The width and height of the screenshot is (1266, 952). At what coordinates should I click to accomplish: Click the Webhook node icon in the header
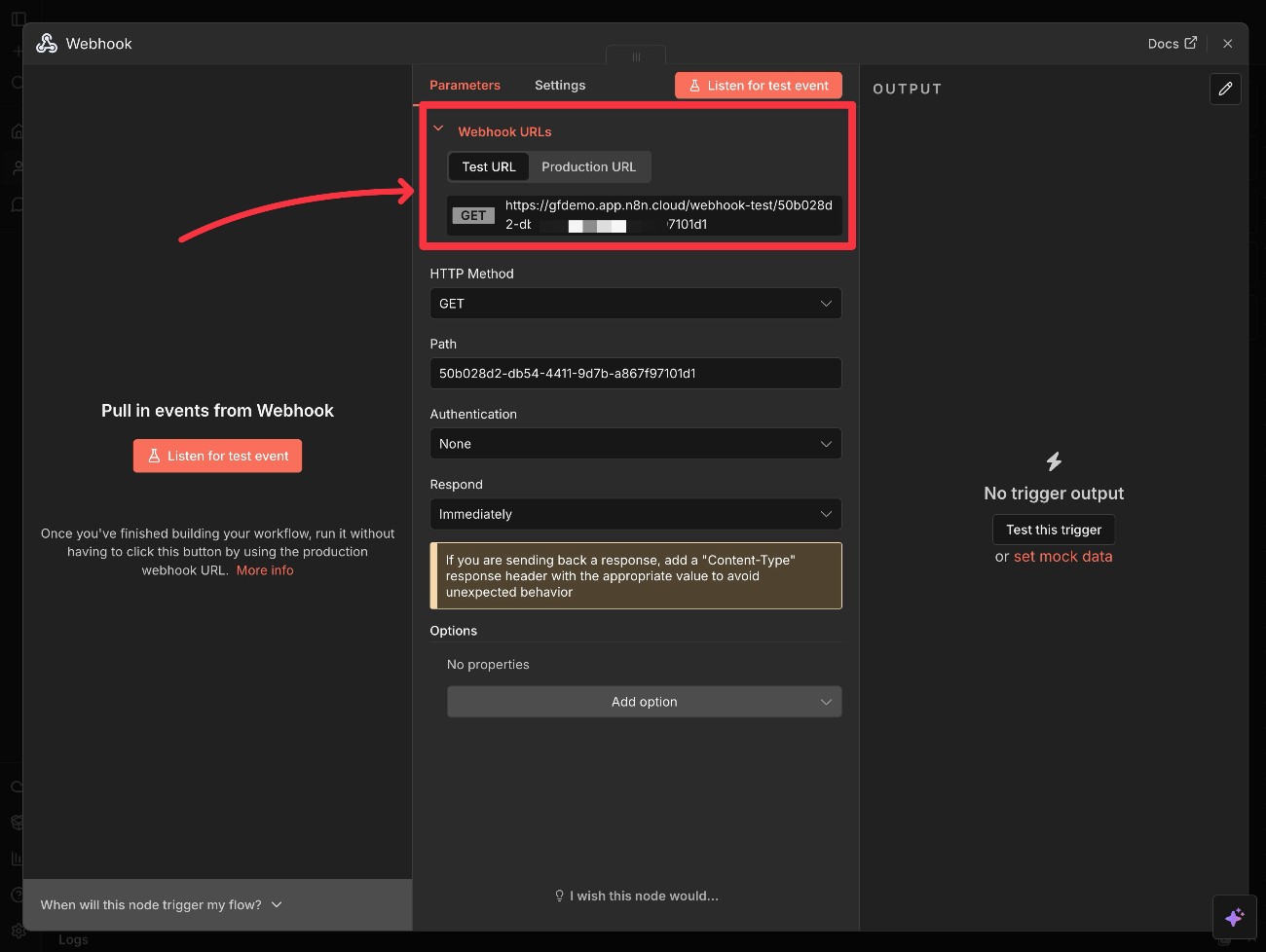point(46,43)
